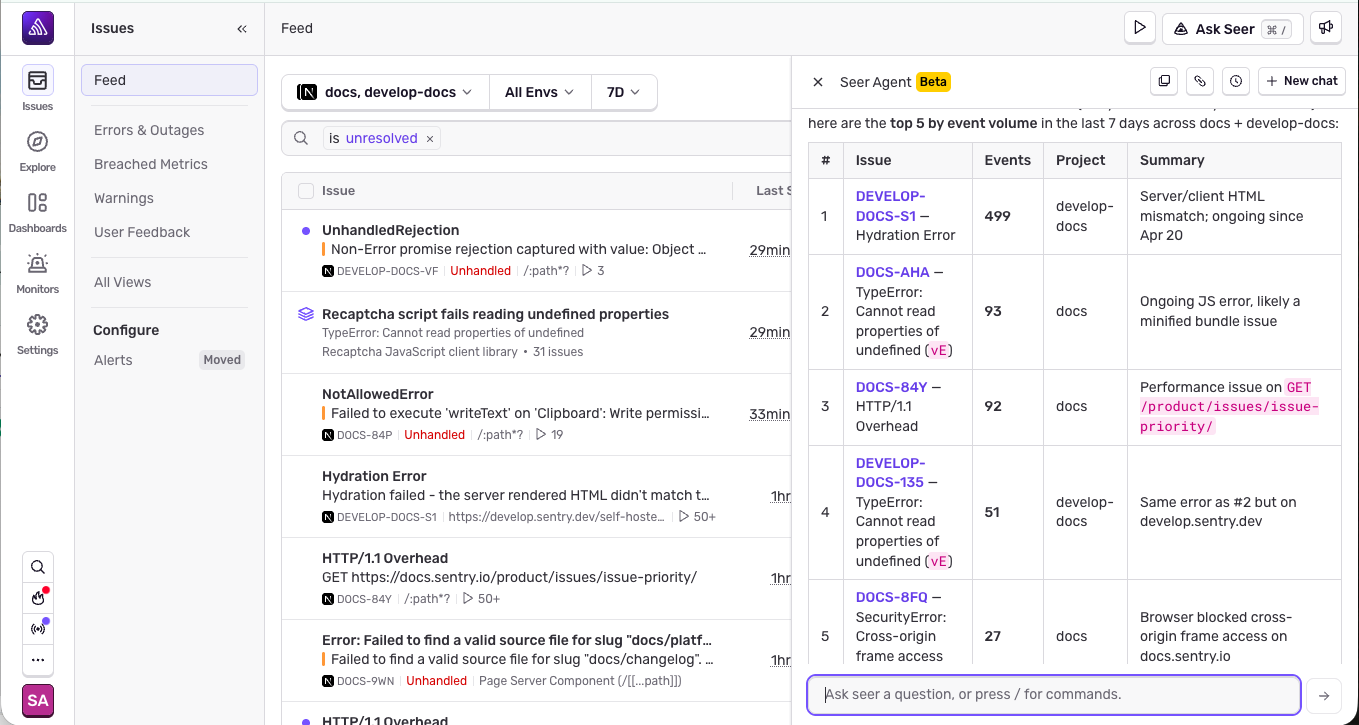Viewport: 1359px width, 725px height.
Task: Open Settings gear icon in sidebar
Action: (38, 325)
